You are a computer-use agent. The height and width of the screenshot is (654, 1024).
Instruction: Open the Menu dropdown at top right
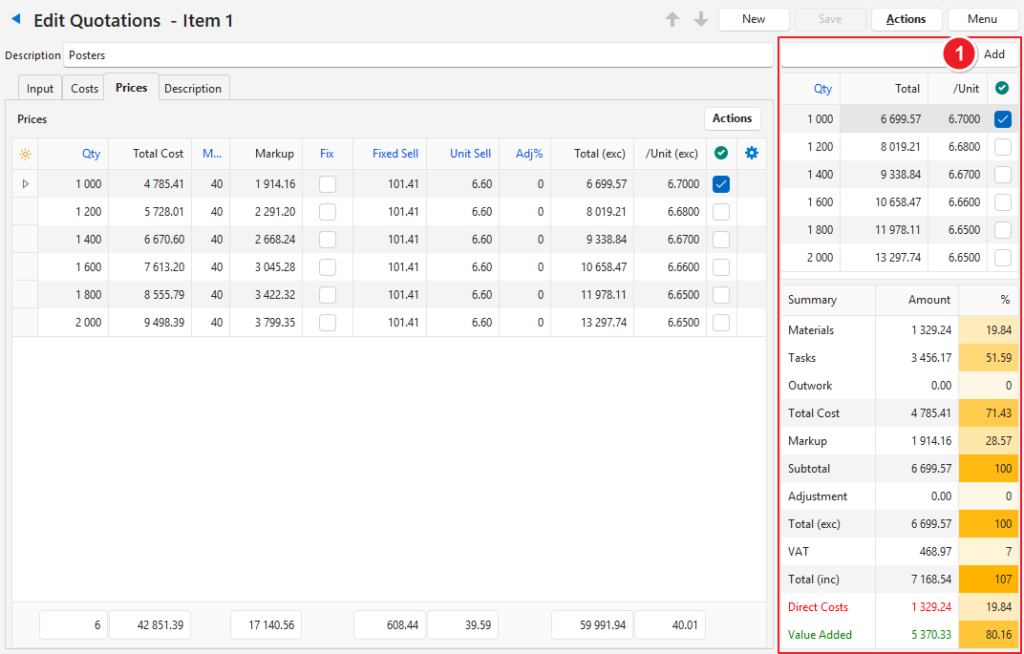pos(982,19)
